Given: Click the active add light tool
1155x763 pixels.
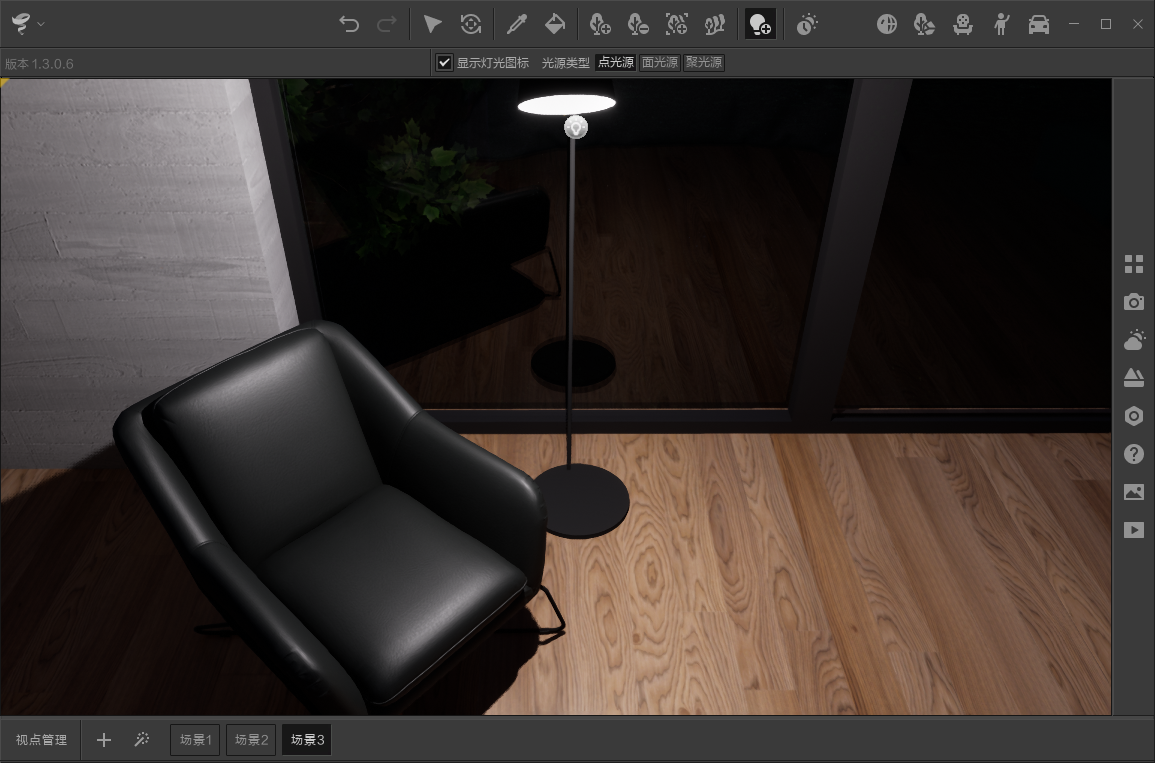Looking at the screenshot, I should tap(760, 23).
